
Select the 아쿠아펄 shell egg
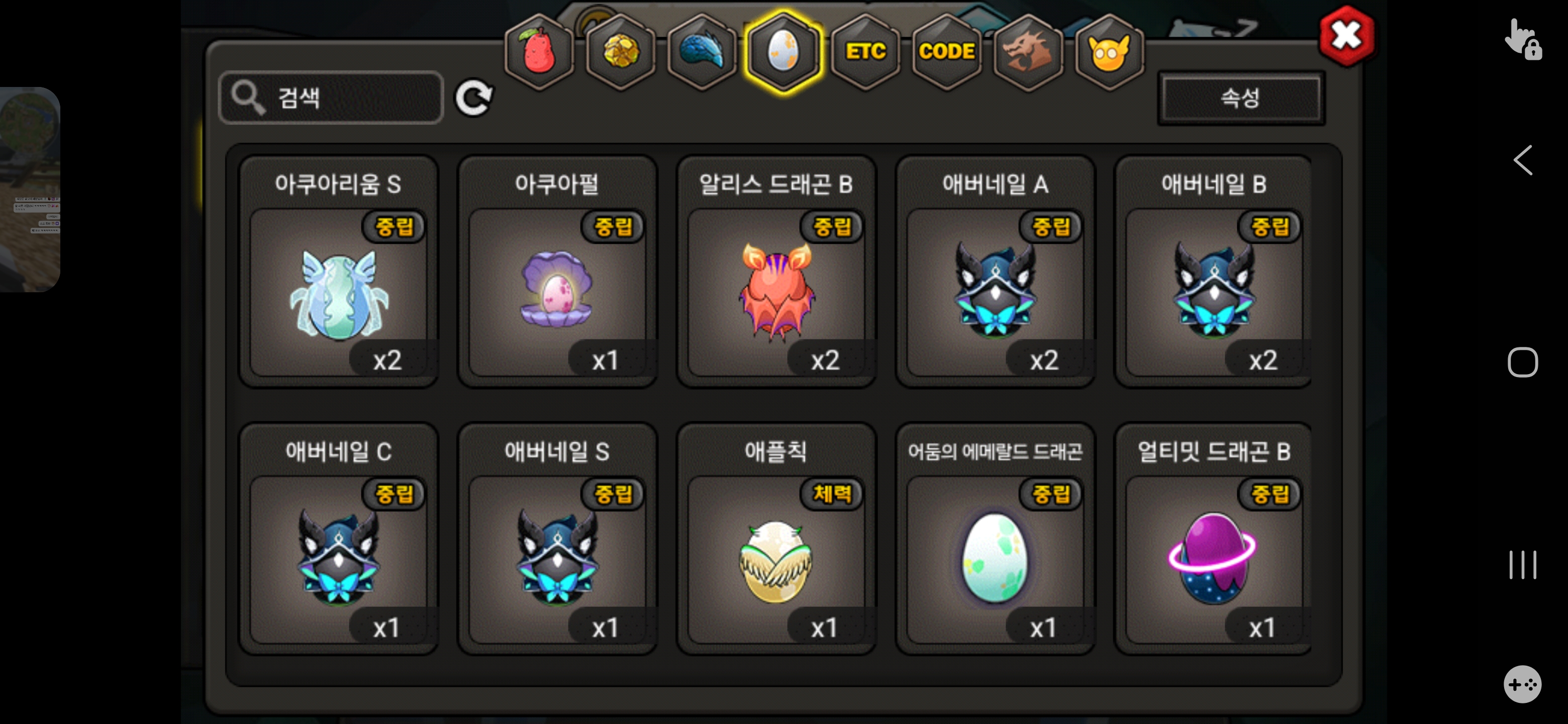(x=557, y=271)
